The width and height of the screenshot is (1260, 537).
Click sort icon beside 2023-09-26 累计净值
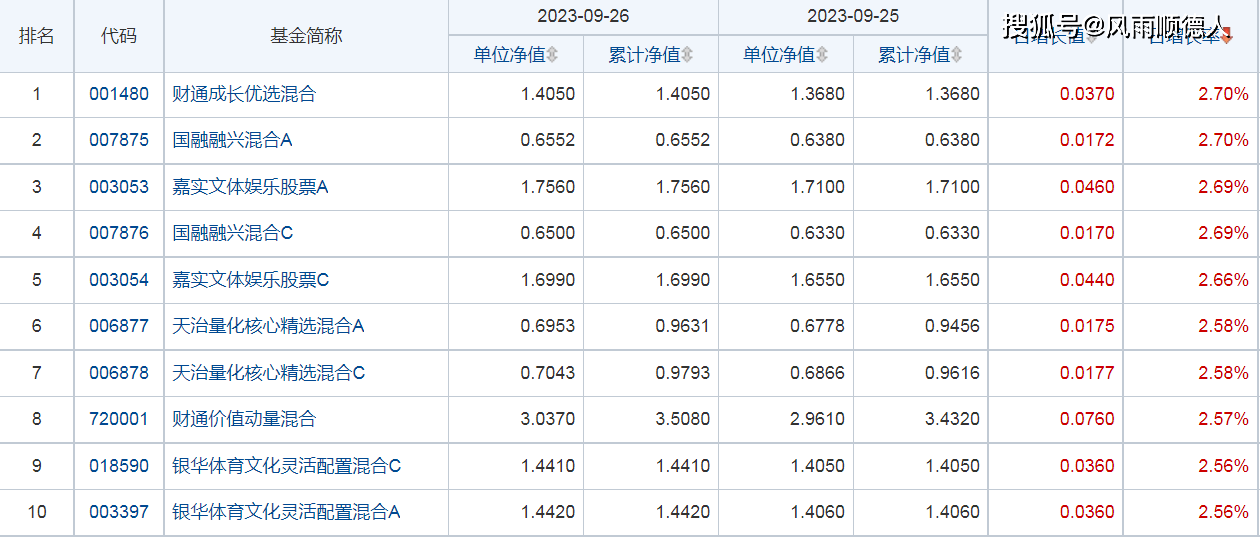[x=687, y=55]
